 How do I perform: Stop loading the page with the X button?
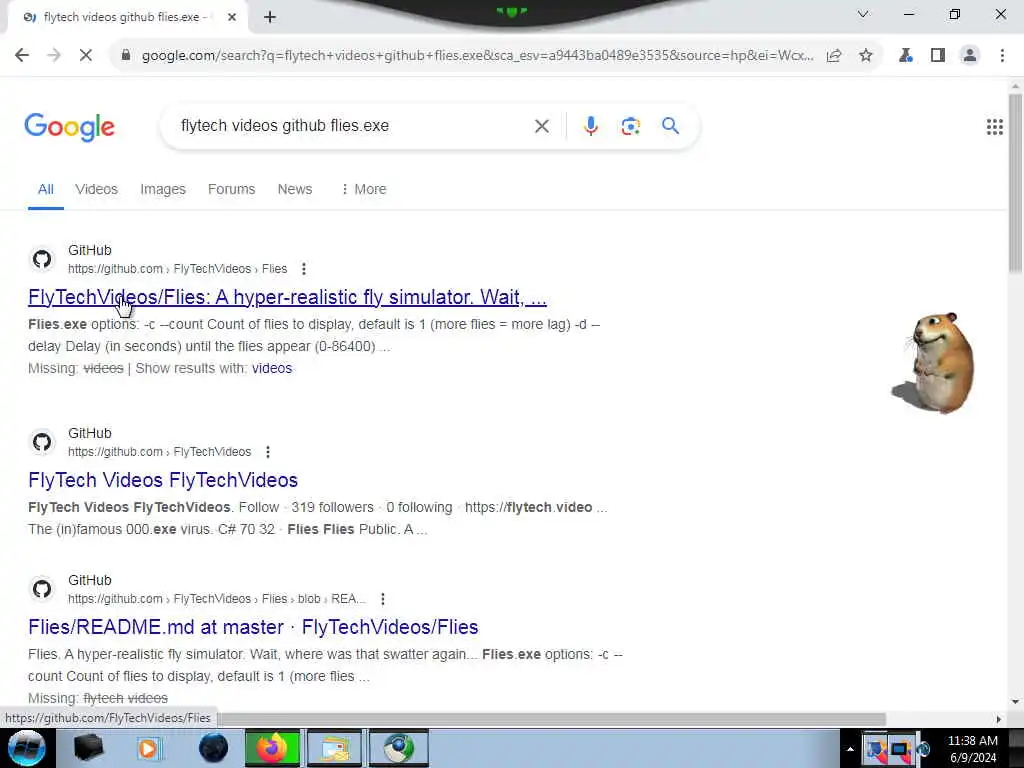pyautogui.click(x=86, y=56)
